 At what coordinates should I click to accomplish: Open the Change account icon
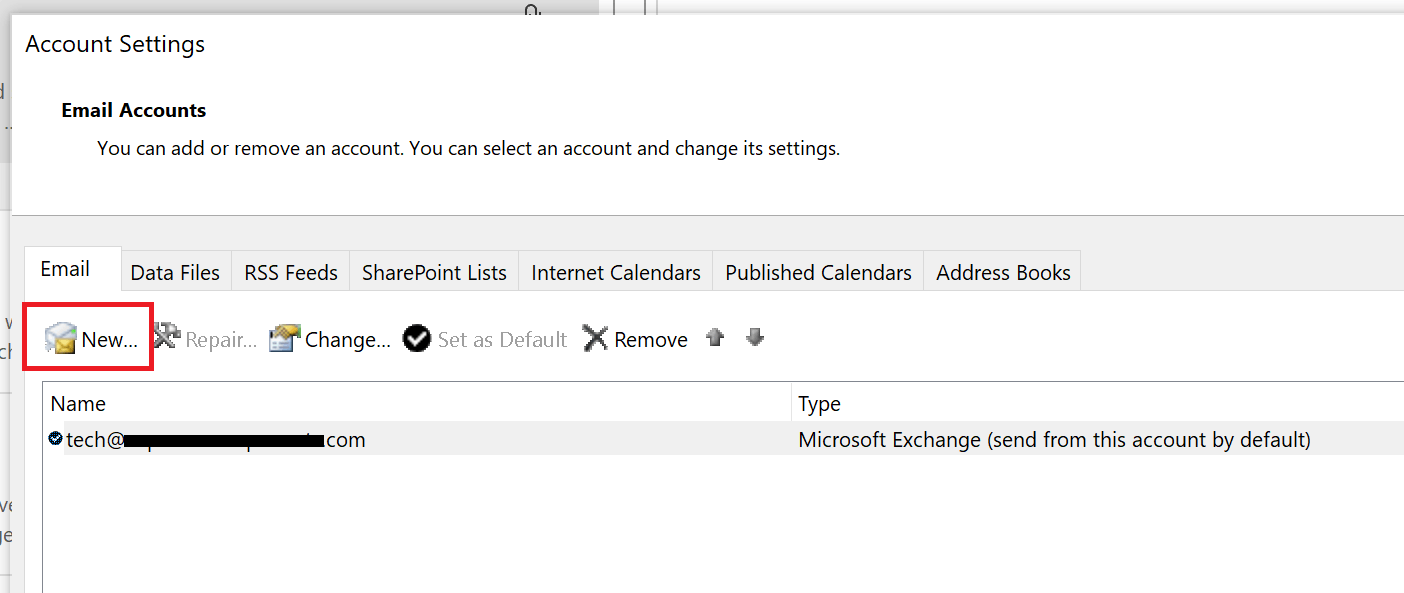285,338
